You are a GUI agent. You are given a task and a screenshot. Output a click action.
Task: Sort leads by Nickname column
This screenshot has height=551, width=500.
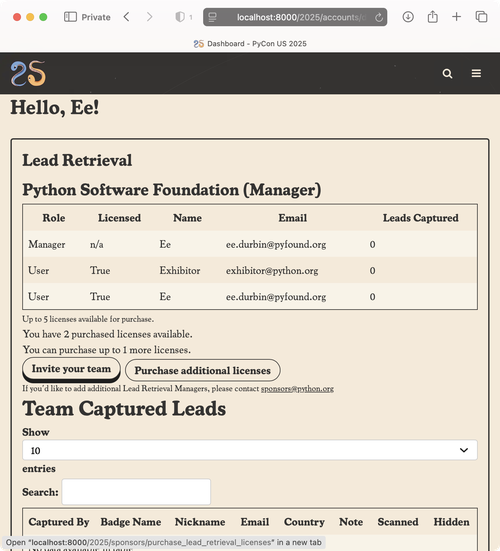point(200,522)
